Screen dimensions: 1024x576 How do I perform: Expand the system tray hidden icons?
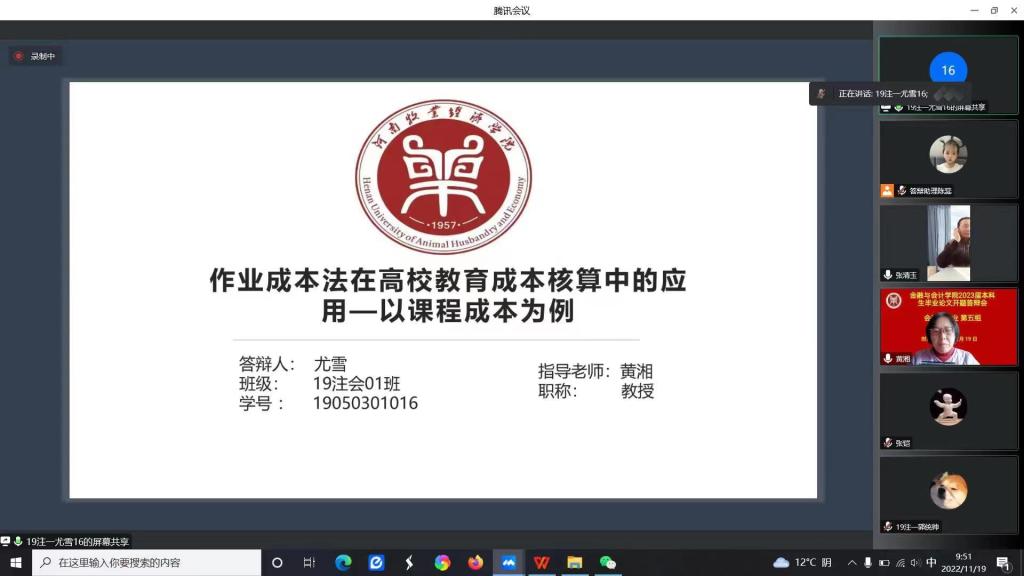[x=852, y=563]
